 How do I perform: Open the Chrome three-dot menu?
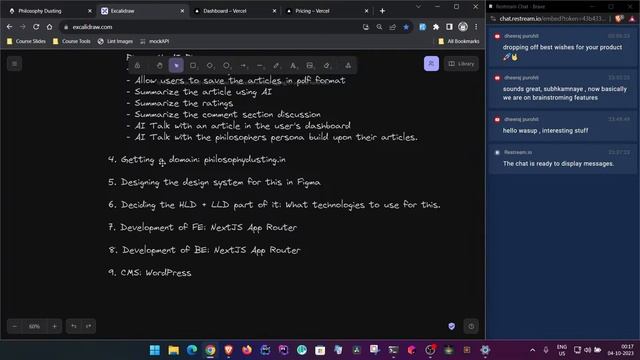[476, 27]
